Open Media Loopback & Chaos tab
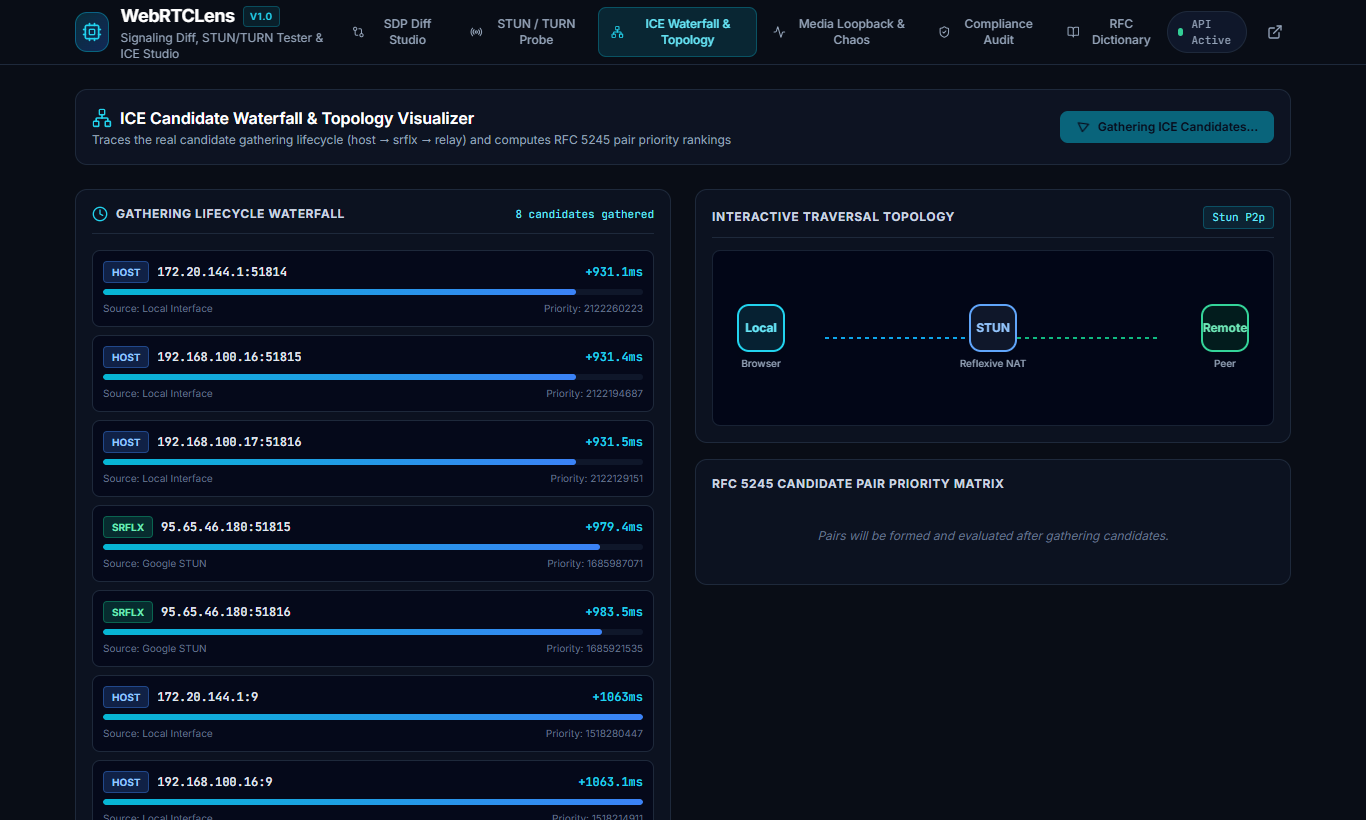This screenshot has width=1366, height=820. [x=840, y=32]
